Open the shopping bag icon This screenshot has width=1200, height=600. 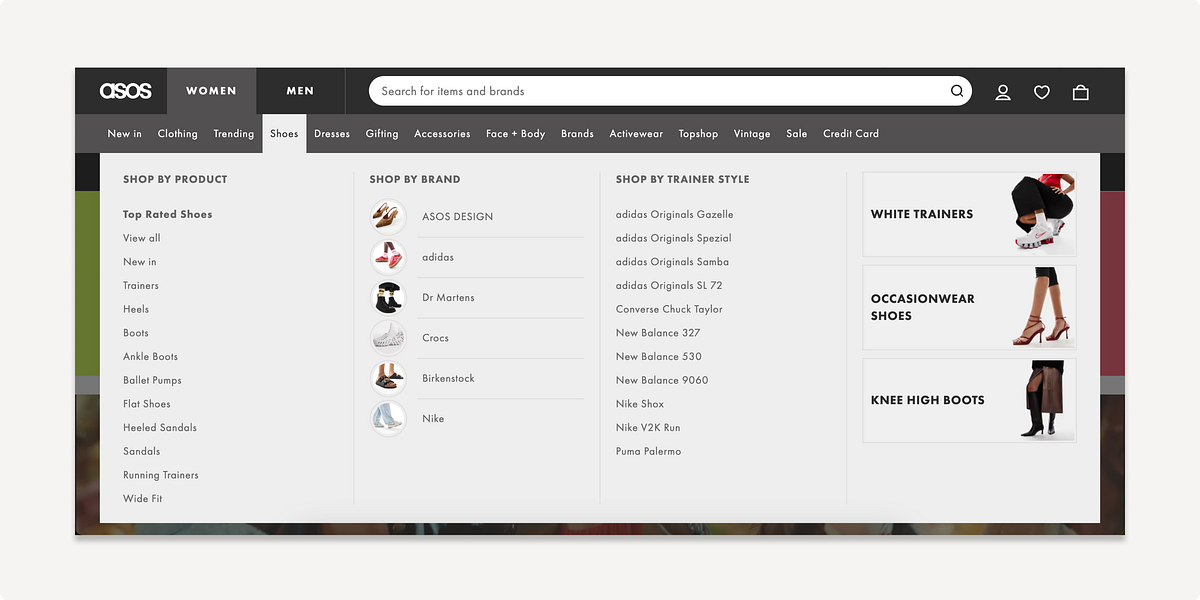[x=1081, y=91]
